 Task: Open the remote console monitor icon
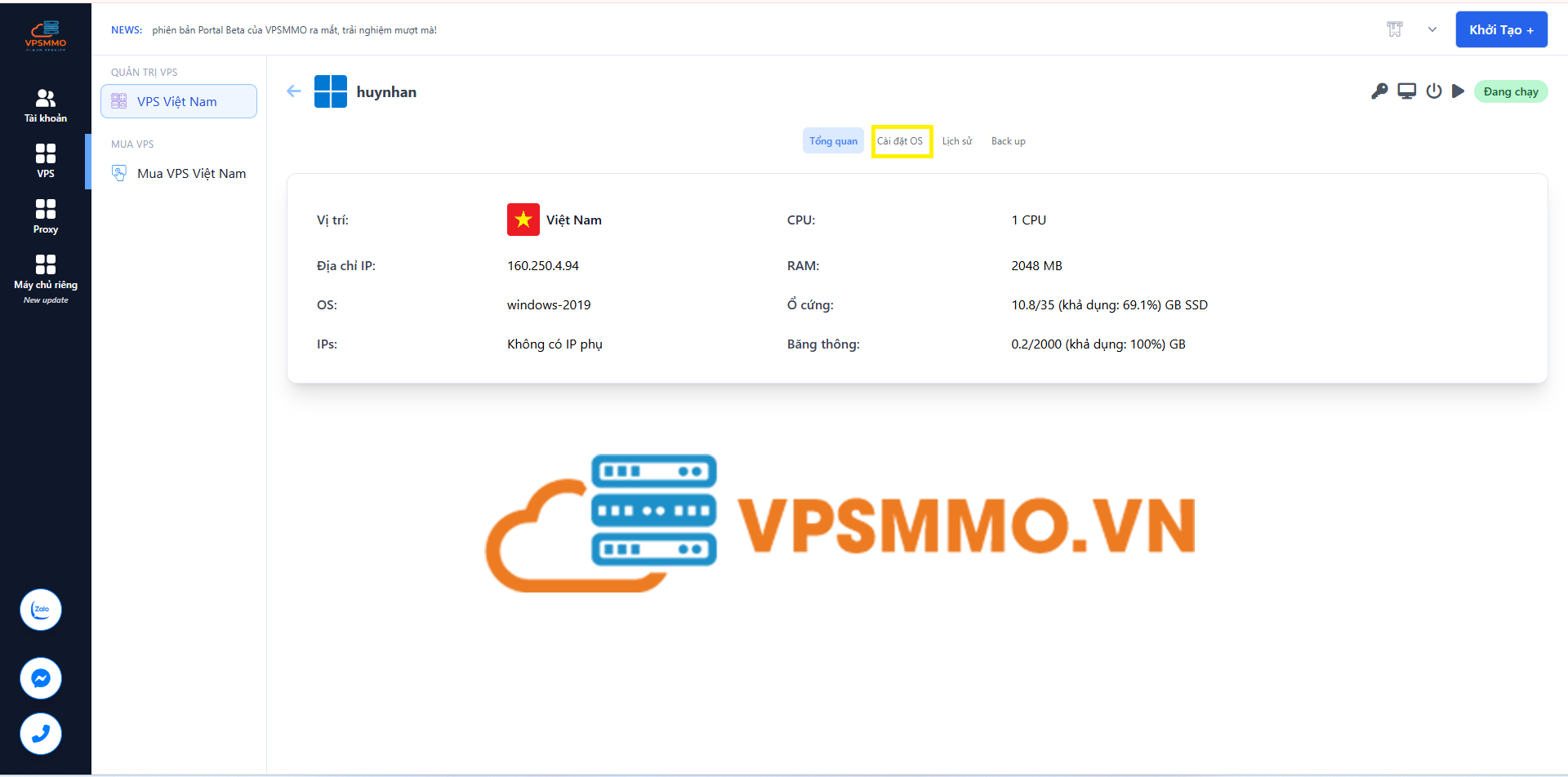[1406, 91]
